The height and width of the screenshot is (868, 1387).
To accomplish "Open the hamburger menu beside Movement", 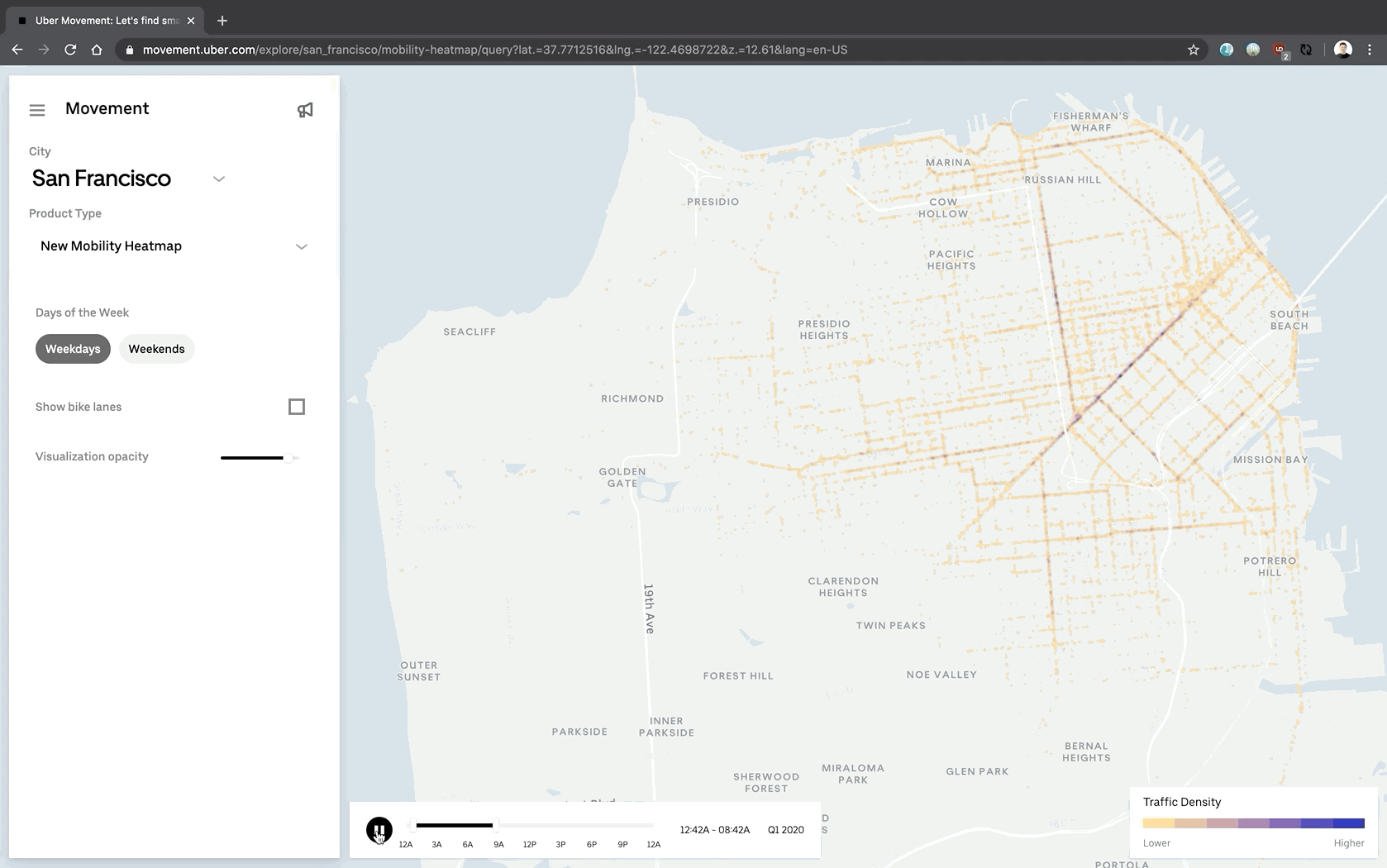I will coord(37,110).
